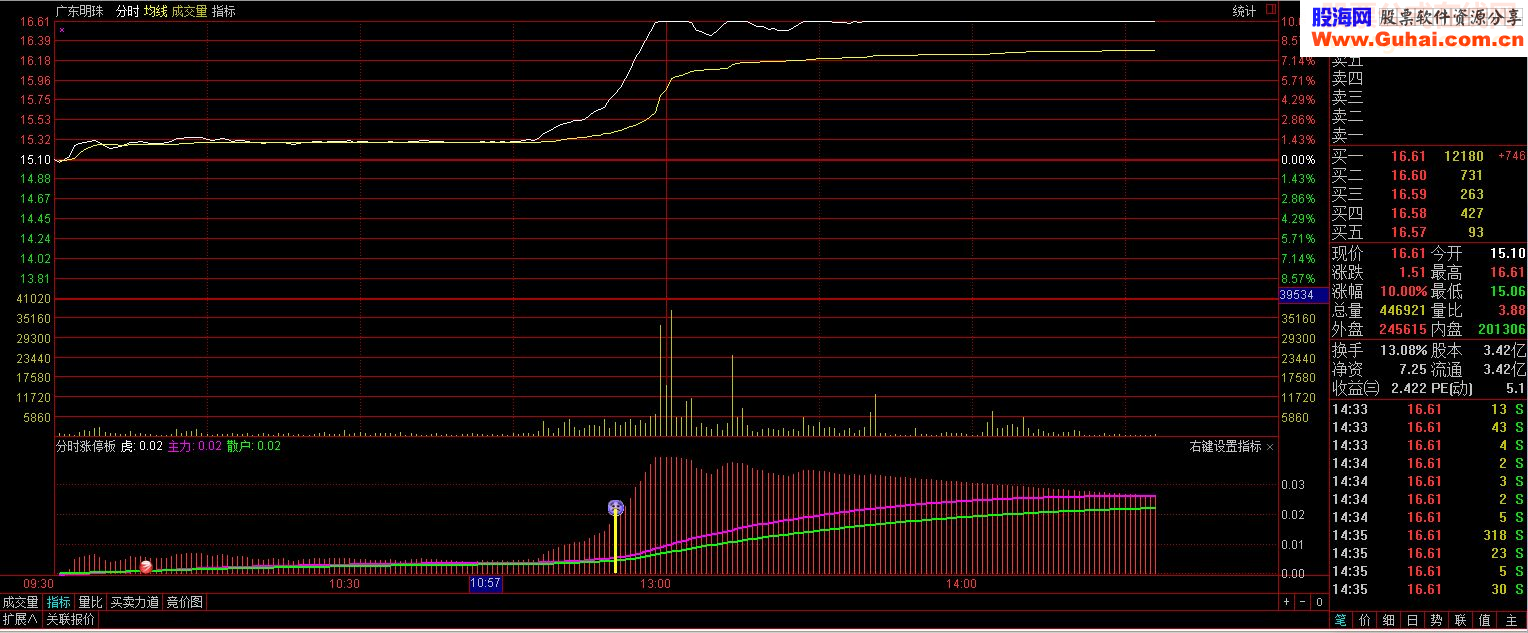Click the 0 reset button below the chart
The width and height of the screenshot is (1528, 633).
point(1320,602)
